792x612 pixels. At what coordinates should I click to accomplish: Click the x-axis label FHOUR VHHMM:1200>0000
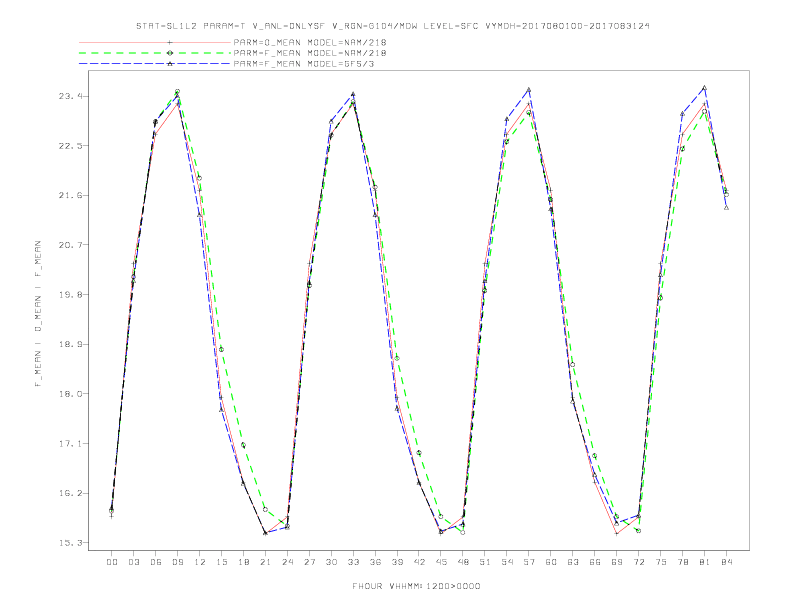pos(416,586)
